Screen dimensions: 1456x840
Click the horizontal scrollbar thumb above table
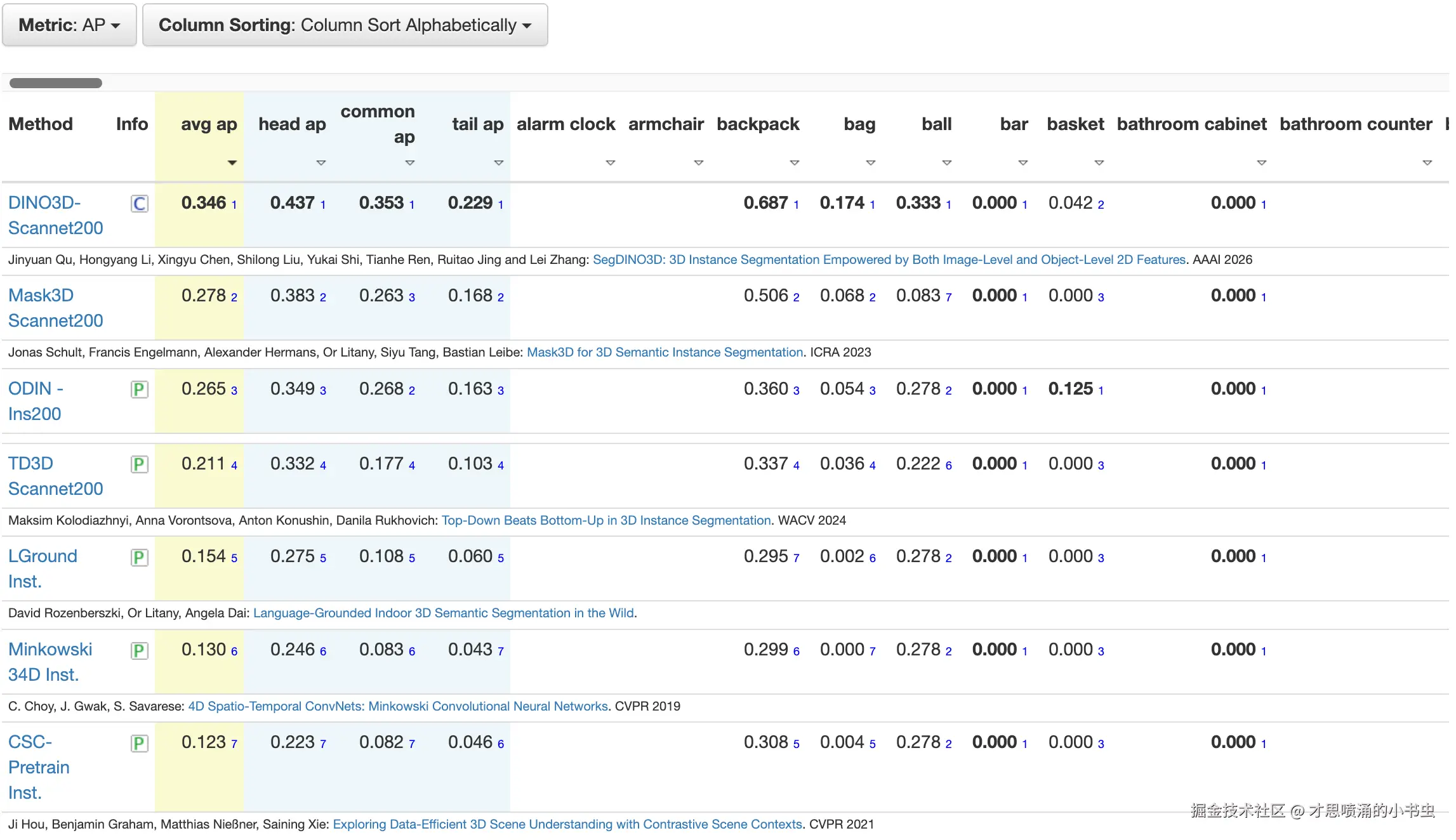point(56,83)
